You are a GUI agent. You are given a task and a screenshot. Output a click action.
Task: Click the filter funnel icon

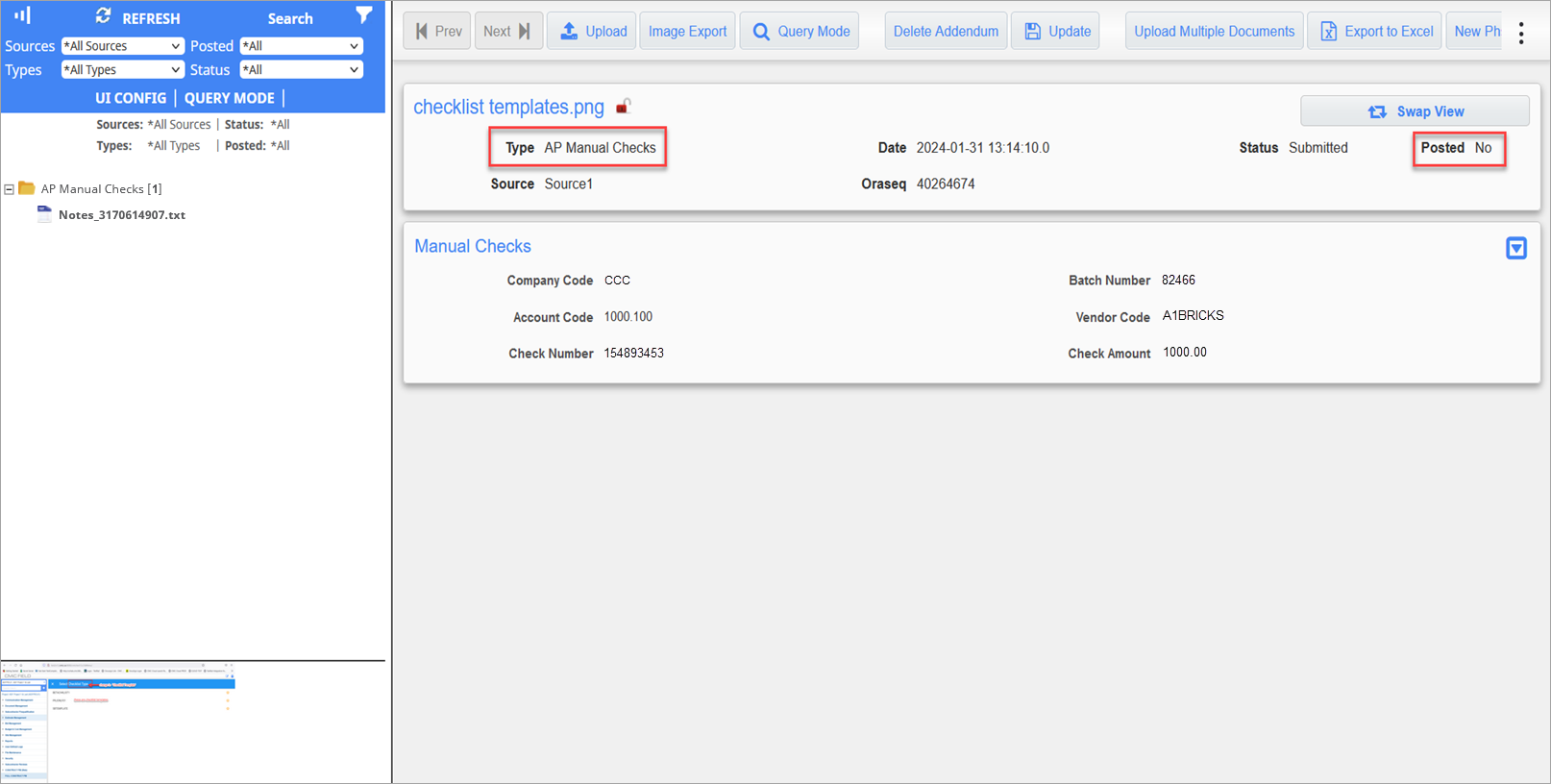363,15
